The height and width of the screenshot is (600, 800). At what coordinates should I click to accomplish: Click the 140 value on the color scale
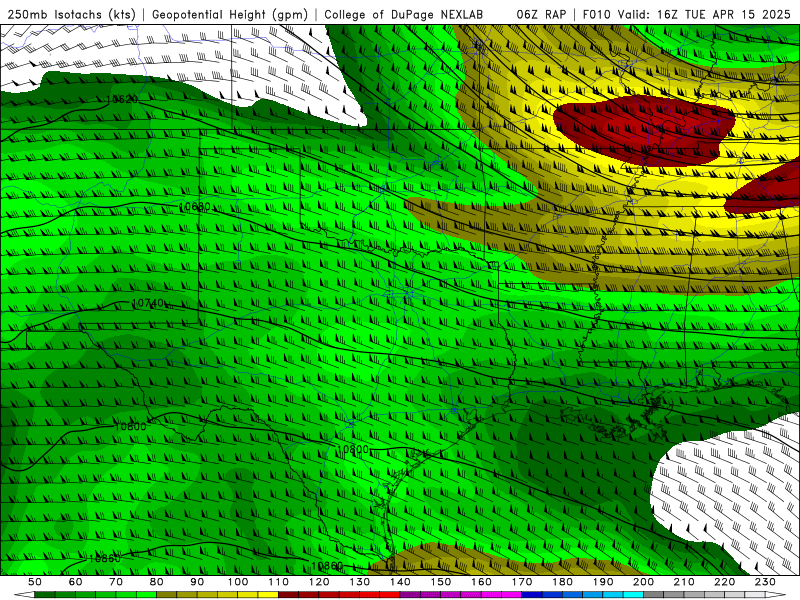click(400, 582)
